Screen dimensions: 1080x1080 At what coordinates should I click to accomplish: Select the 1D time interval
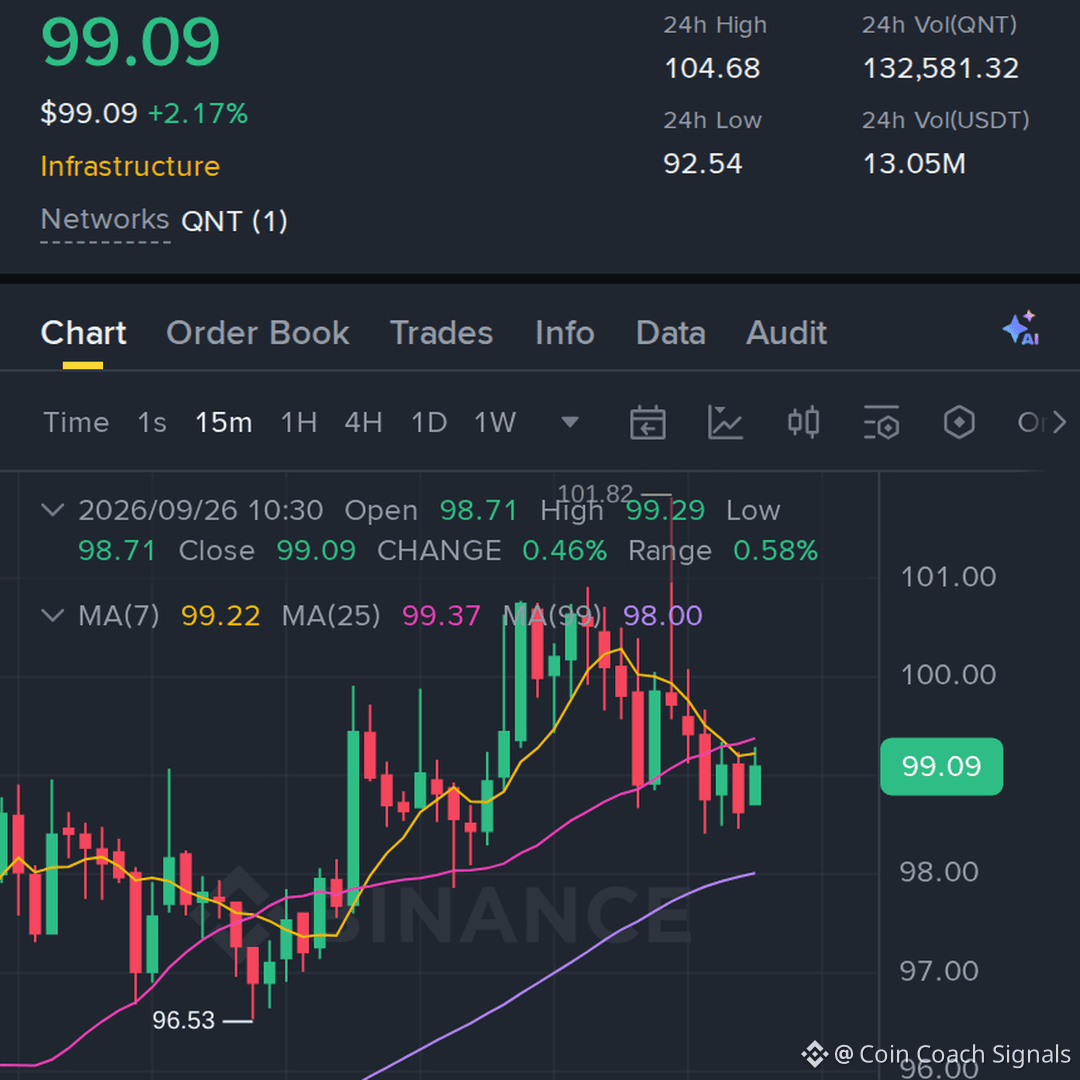point(429,422)
